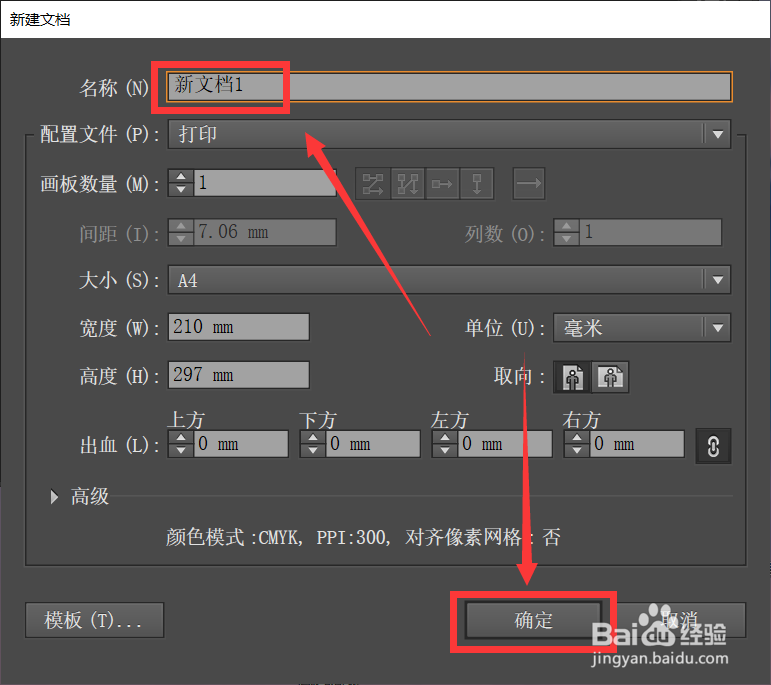Click the 名称 name field with 新文档1
The image size is (771, 685).
[449, 87]
